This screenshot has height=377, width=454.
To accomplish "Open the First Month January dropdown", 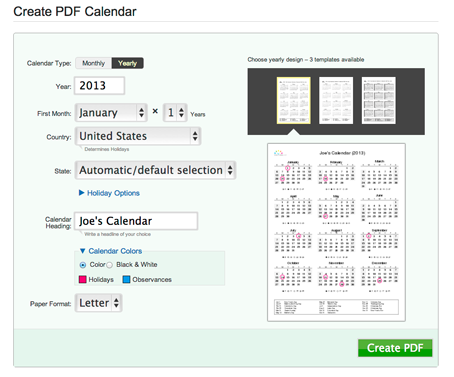I will point(111,113).
